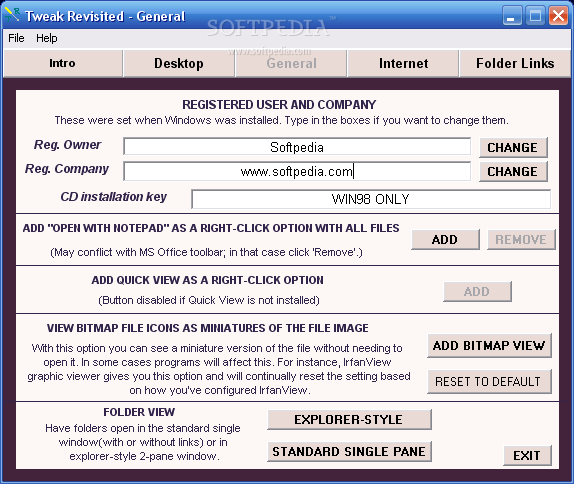Click the REMOVE button for Notepad option
Viewport: 574px width, 484px height.
tap(521, 240)
